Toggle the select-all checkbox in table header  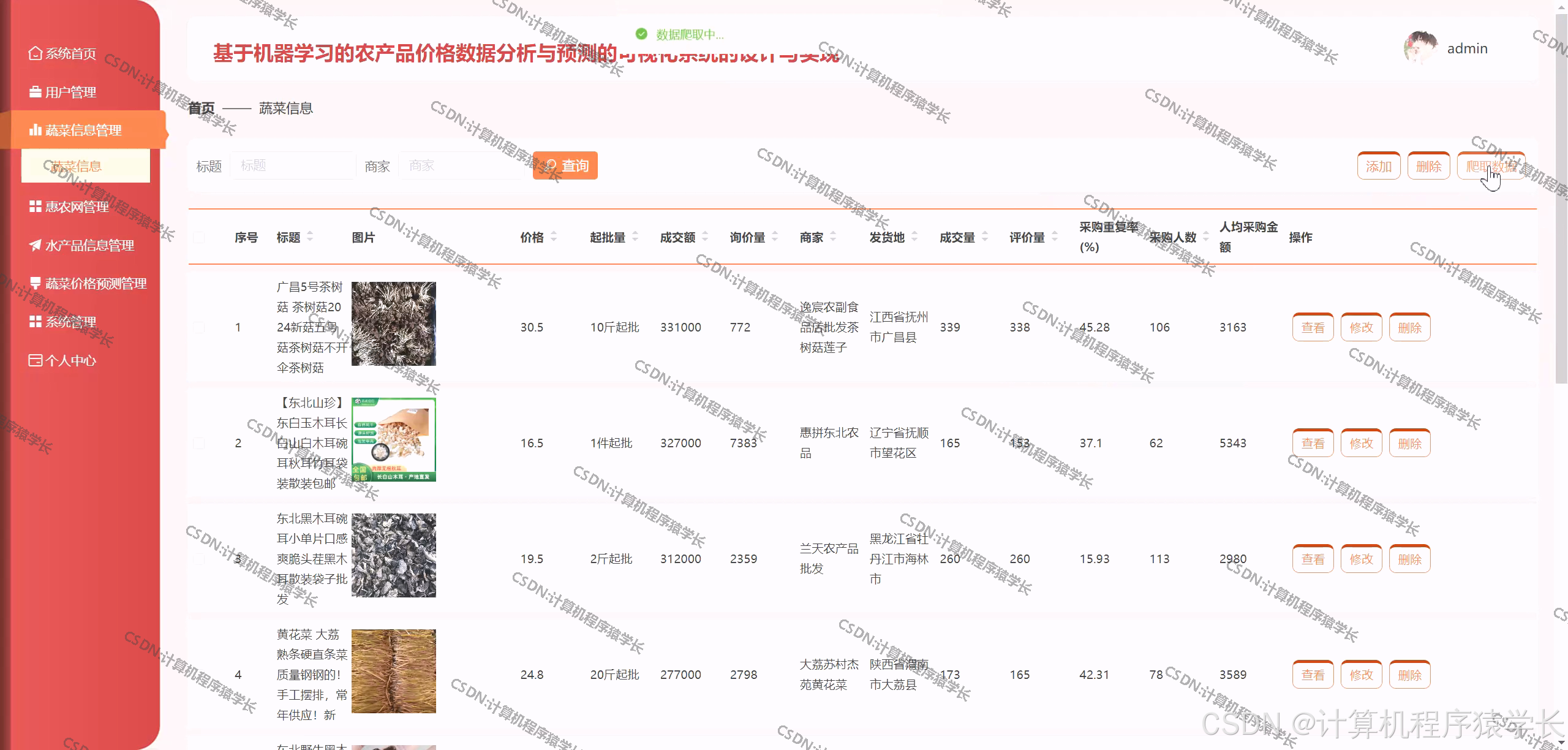[x=199, y=237]
